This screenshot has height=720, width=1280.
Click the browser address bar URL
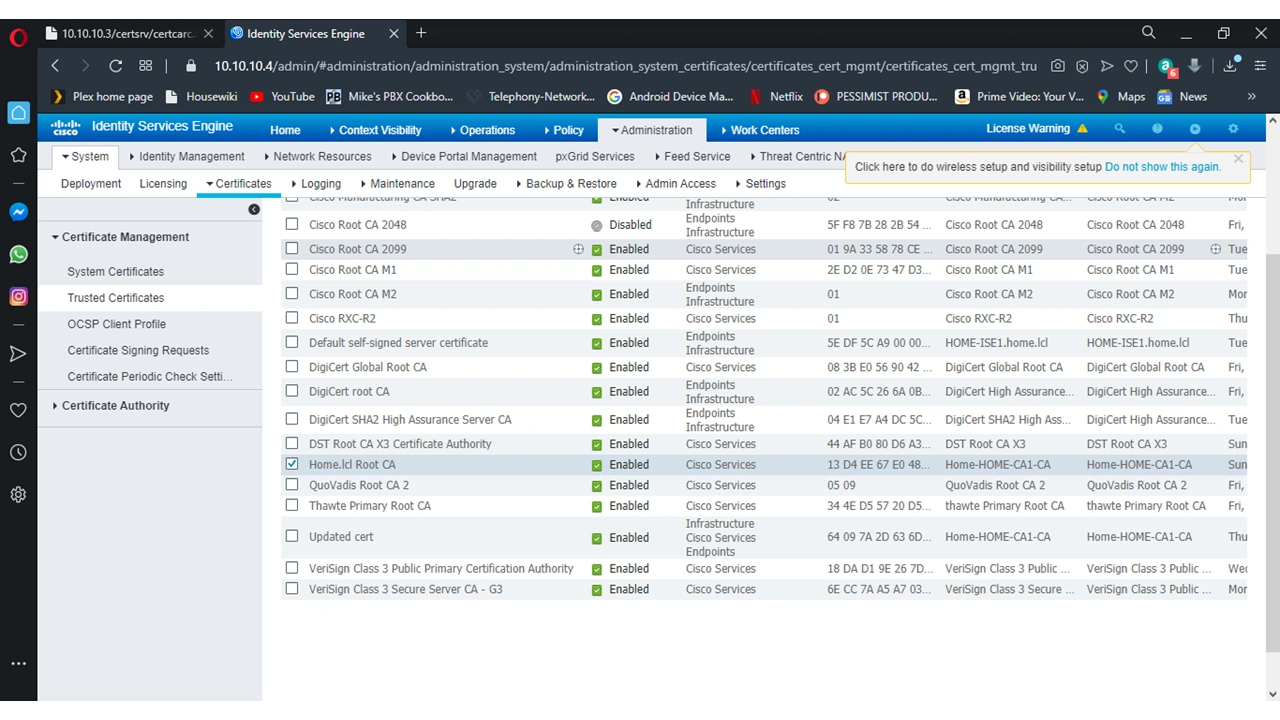(625, 66)
